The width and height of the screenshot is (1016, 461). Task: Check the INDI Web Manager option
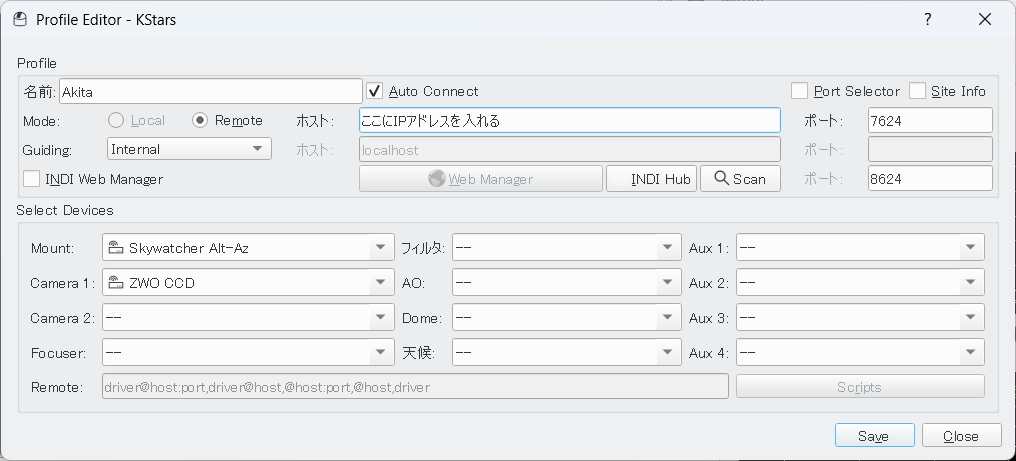click(31, 179)
